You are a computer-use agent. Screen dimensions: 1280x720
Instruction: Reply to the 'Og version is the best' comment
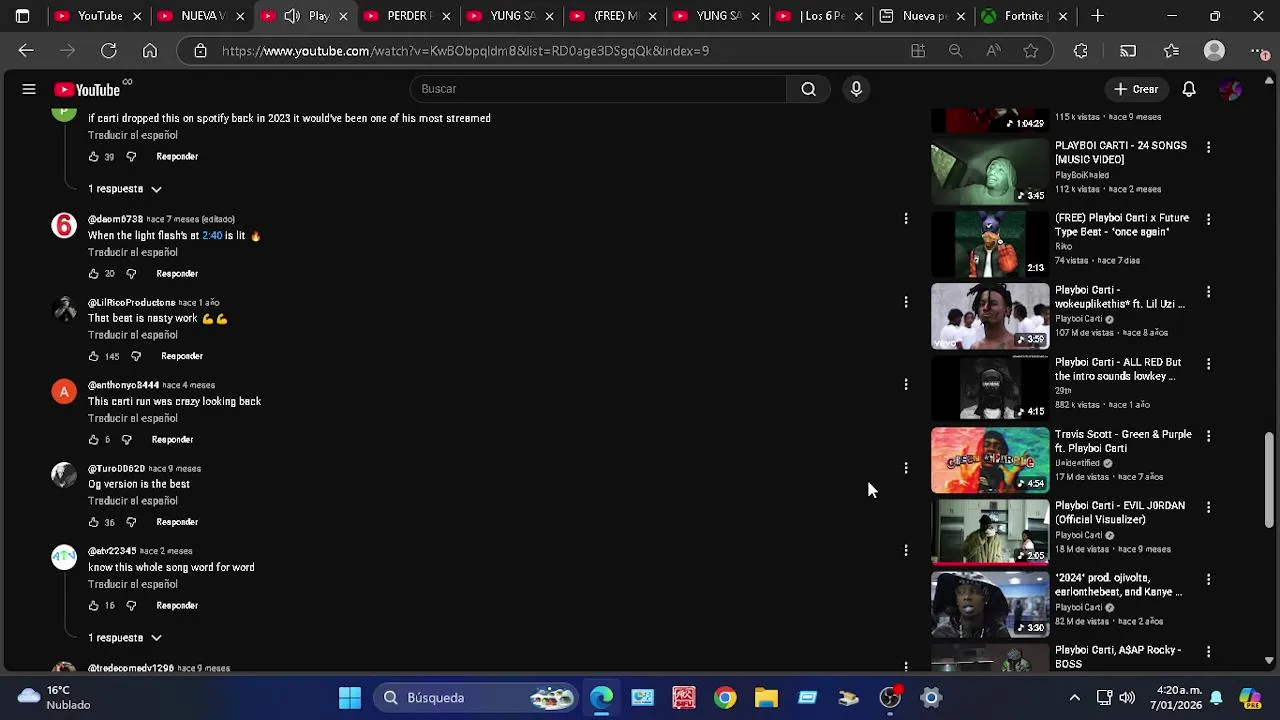[177, 522]
